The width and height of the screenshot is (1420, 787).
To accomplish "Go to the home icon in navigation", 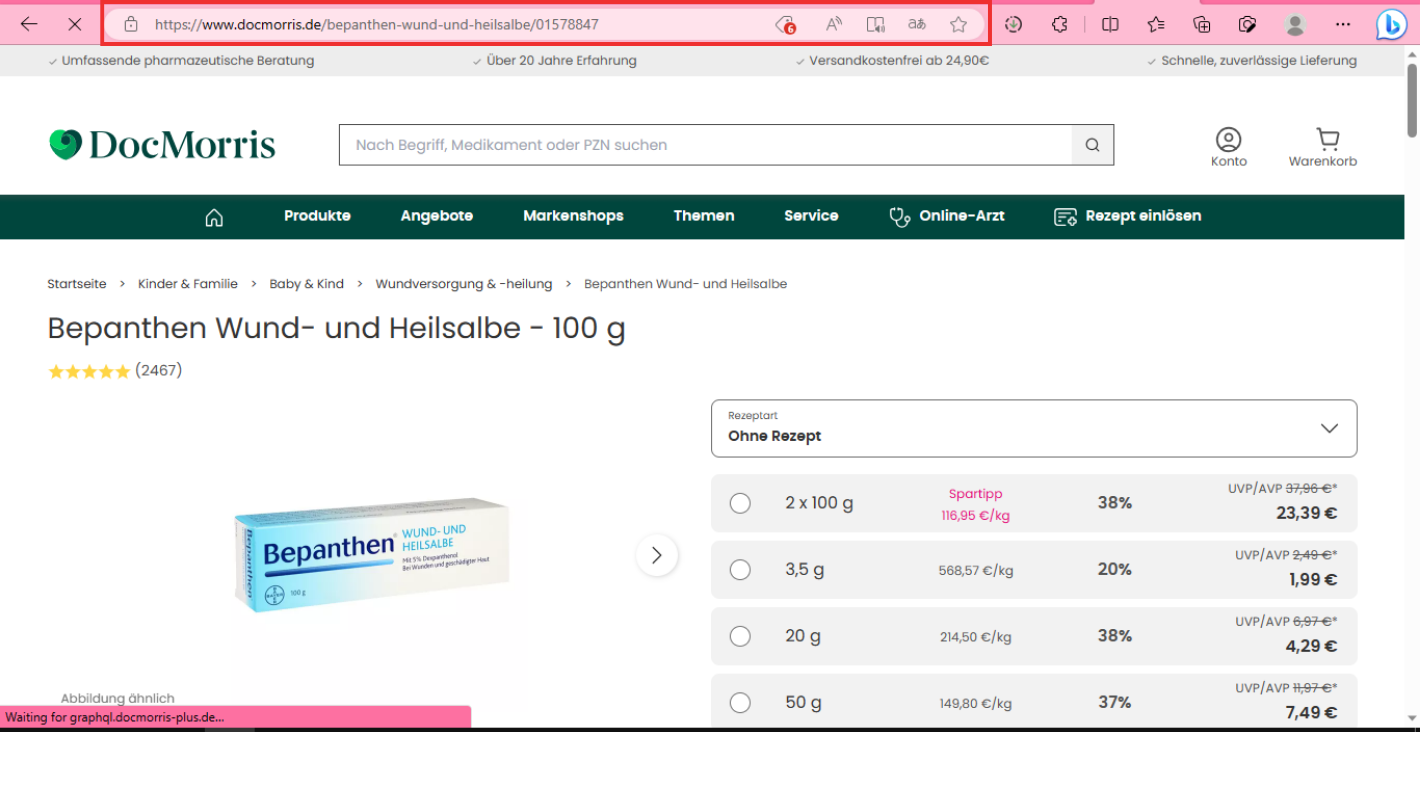I will [214, 217].
